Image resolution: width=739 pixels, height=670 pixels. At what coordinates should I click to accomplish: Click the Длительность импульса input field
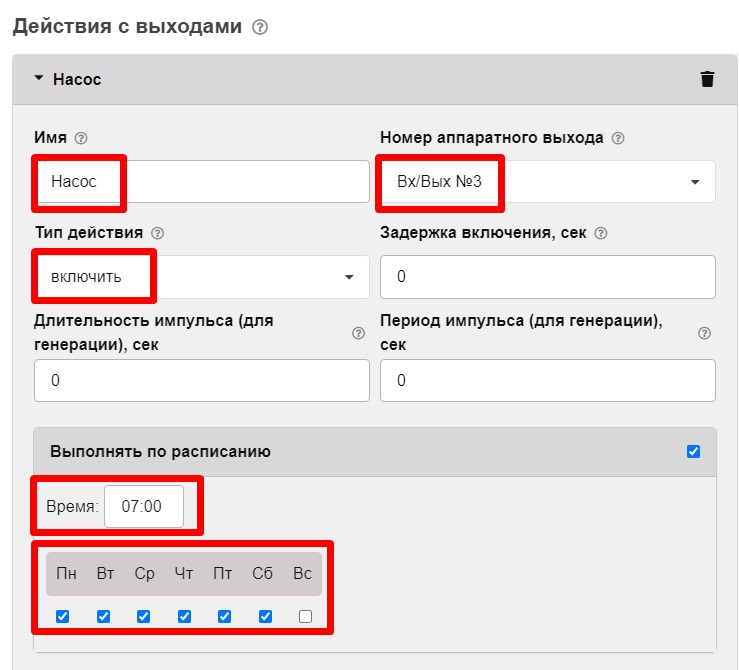(x=201, y=381)
